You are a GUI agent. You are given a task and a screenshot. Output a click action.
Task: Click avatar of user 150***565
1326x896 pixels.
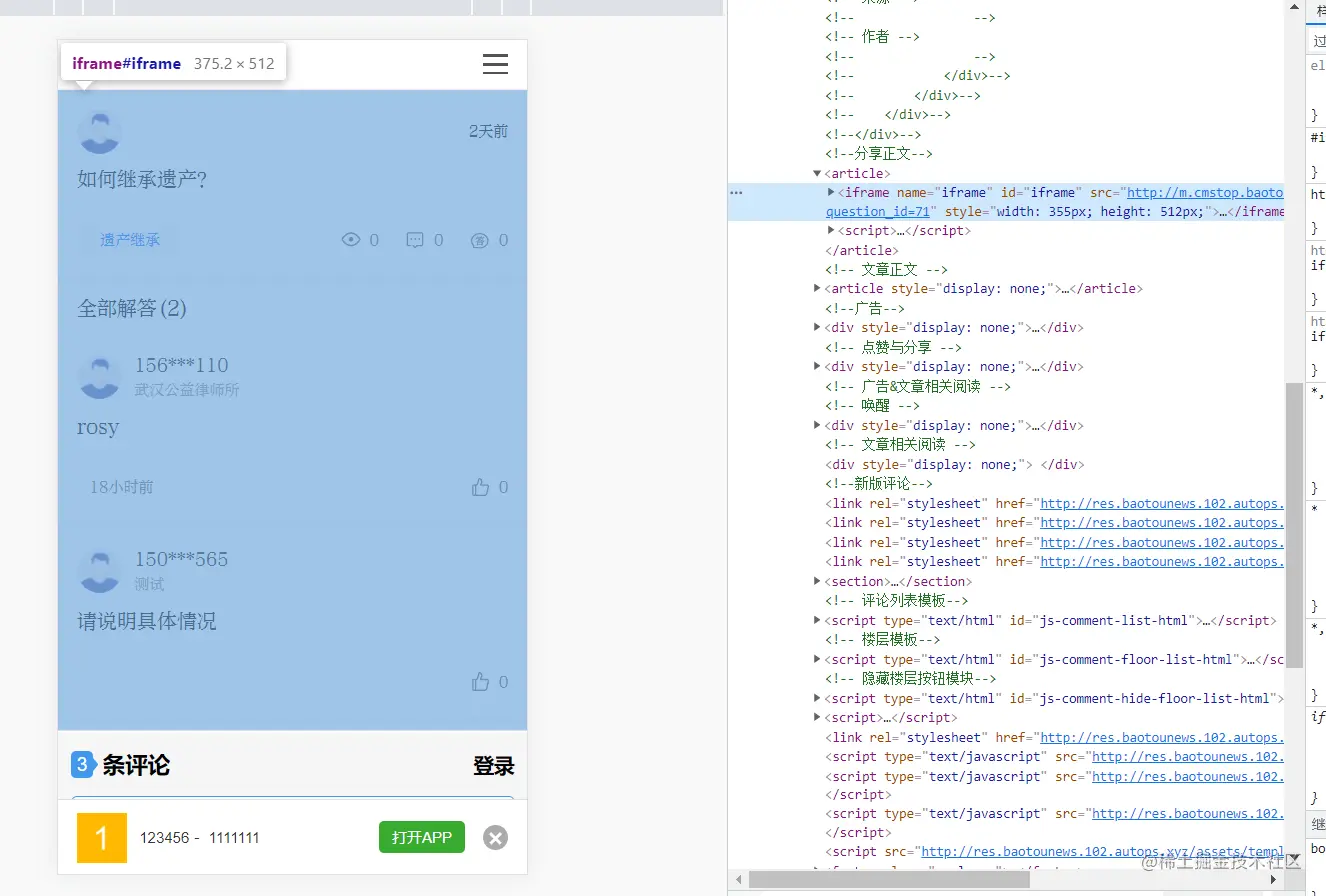point(99,570)
